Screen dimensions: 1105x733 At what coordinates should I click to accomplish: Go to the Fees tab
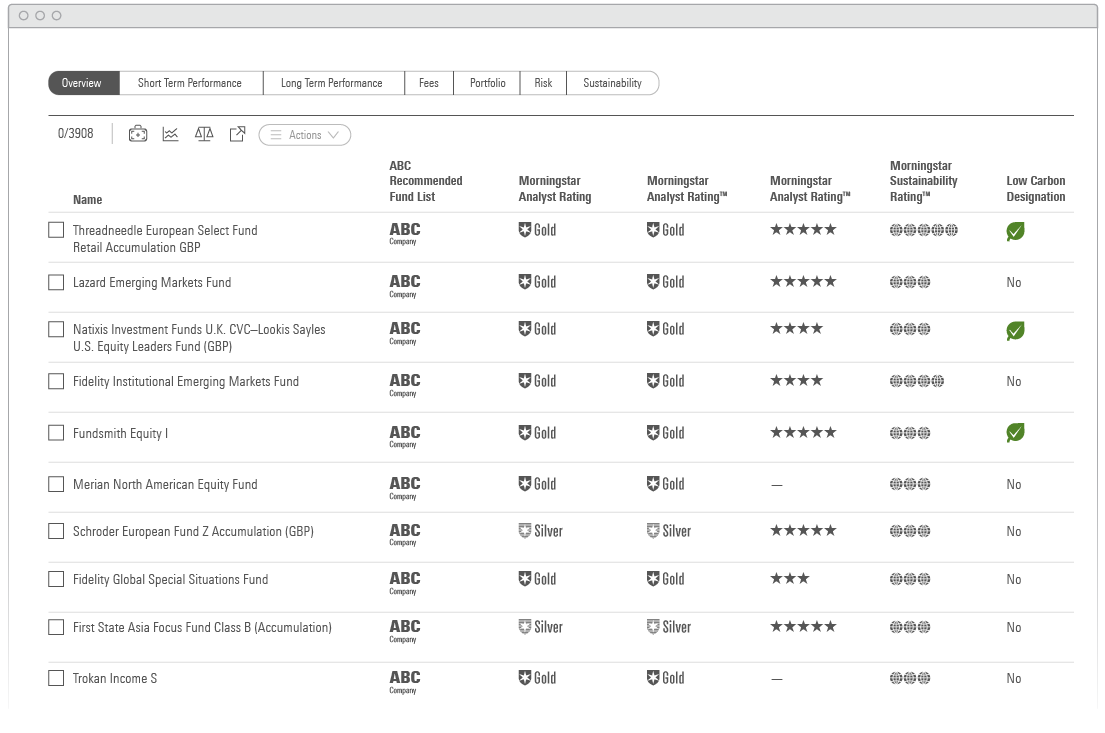tap(428, 83)
